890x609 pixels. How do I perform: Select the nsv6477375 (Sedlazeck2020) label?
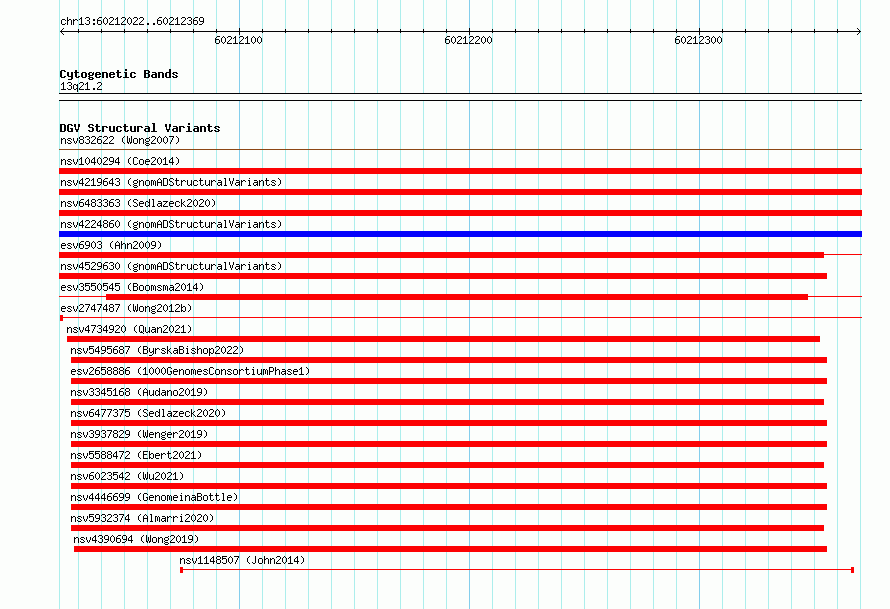coord(148,413)
